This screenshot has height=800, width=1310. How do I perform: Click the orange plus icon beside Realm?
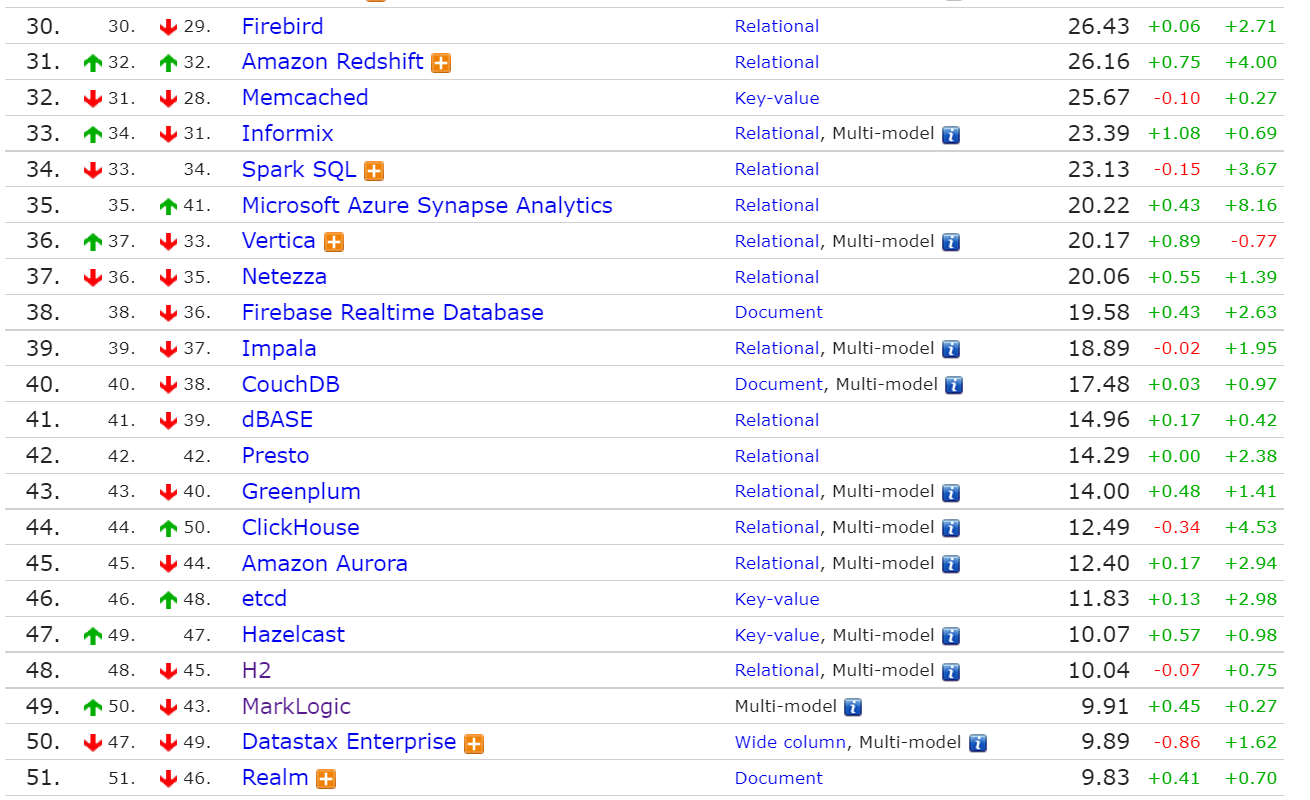(x=326, y=779)
